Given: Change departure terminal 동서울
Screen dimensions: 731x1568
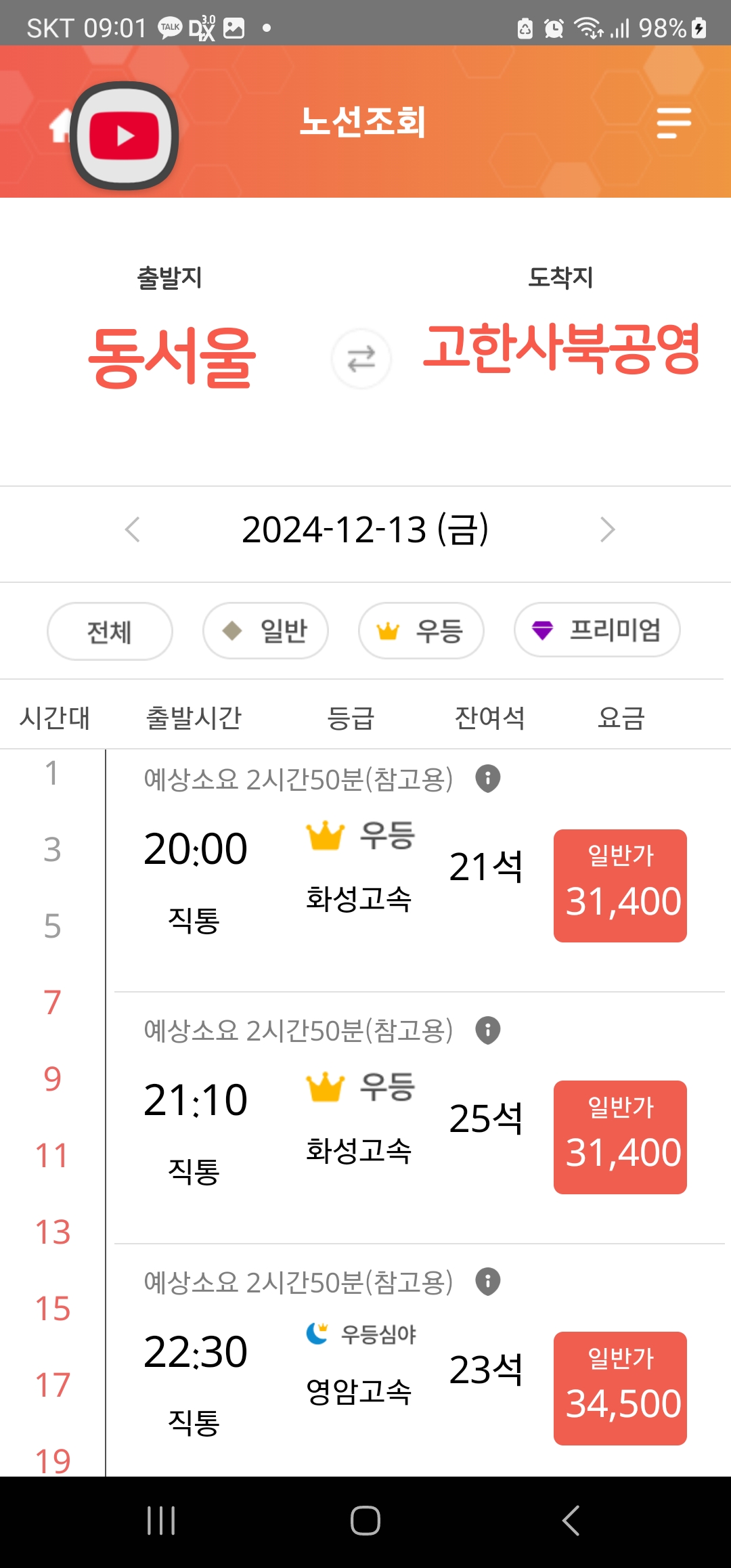Looking at the screenshot, I should point(172,357).
